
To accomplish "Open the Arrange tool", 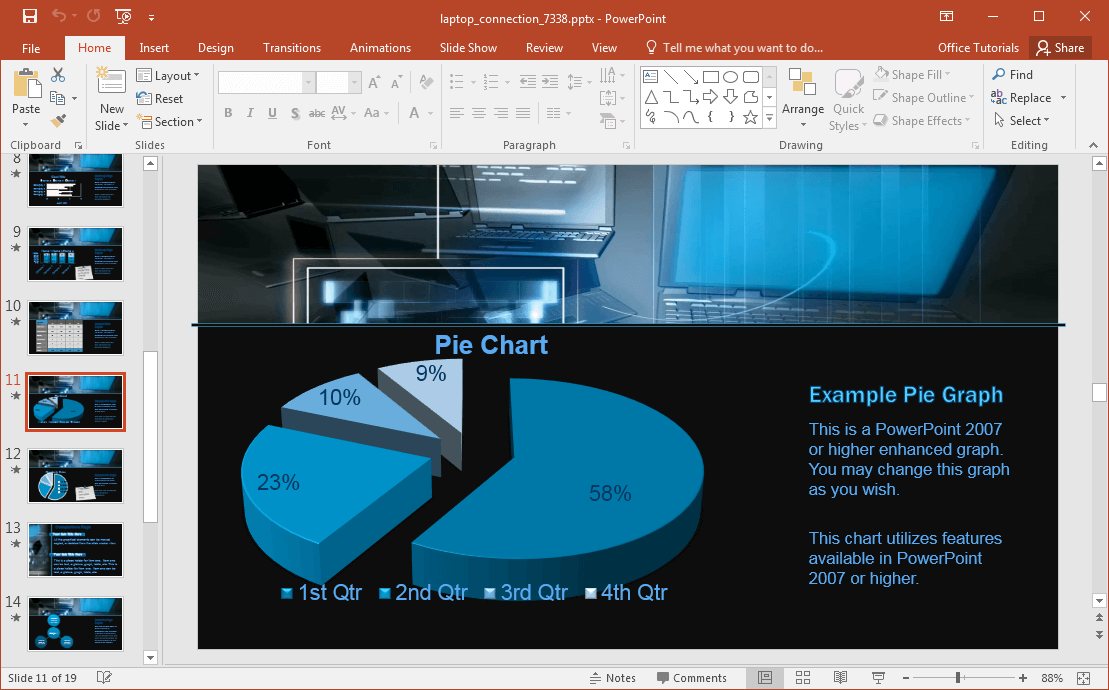I will 802,99.
